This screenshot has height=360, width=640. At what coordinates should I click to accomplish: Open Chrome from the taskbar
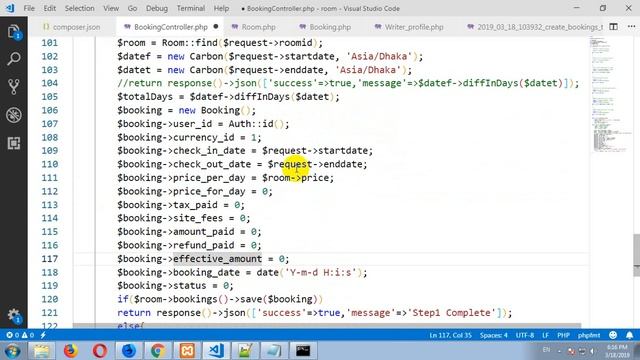pos(158,351)
